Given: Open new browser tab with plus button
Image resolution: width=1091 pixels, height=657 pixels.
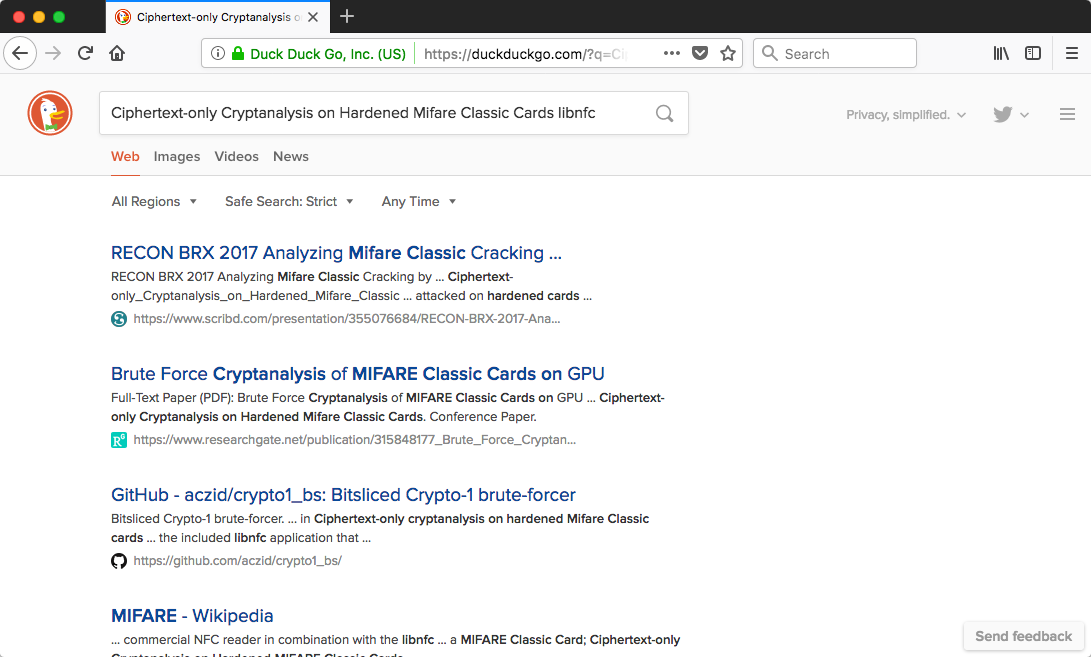Looking at the screenshot, I should [347, 16].
